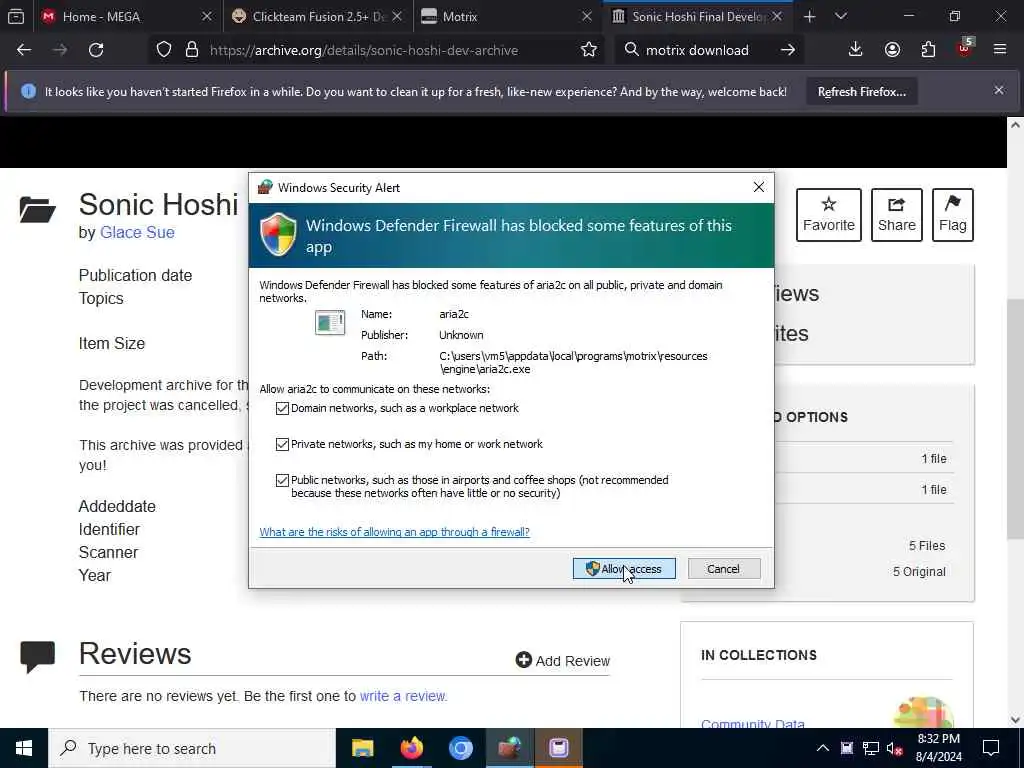The height and width of the screenshot is (768, 1024).
Task: Close the Home - MEGA tab
Action: point(207,16)
